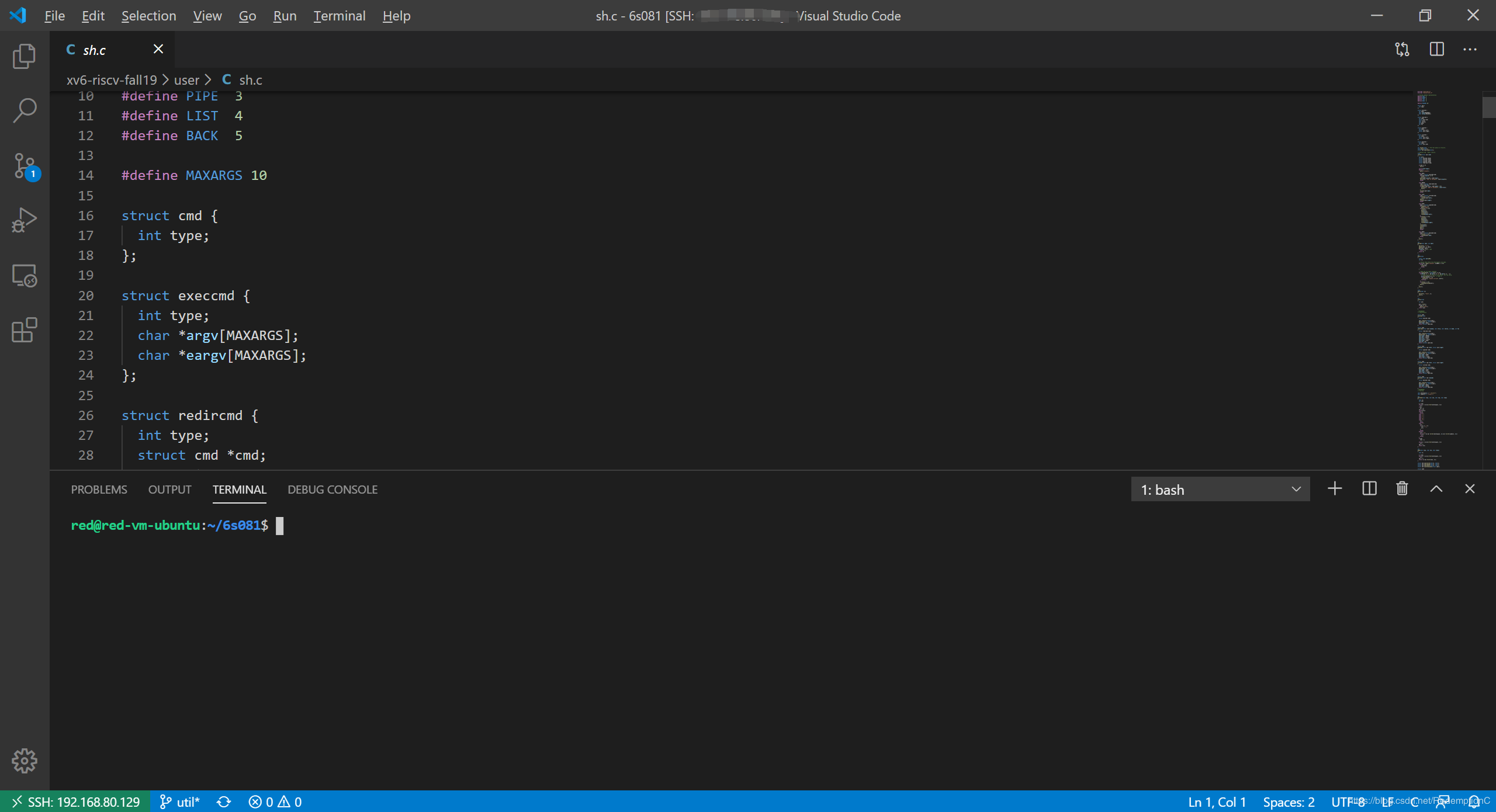Switch to the PROBLEMS panel tab
Image resolution: width=1496 pixels, height=812 pixels.
click(x=99, y=490)
